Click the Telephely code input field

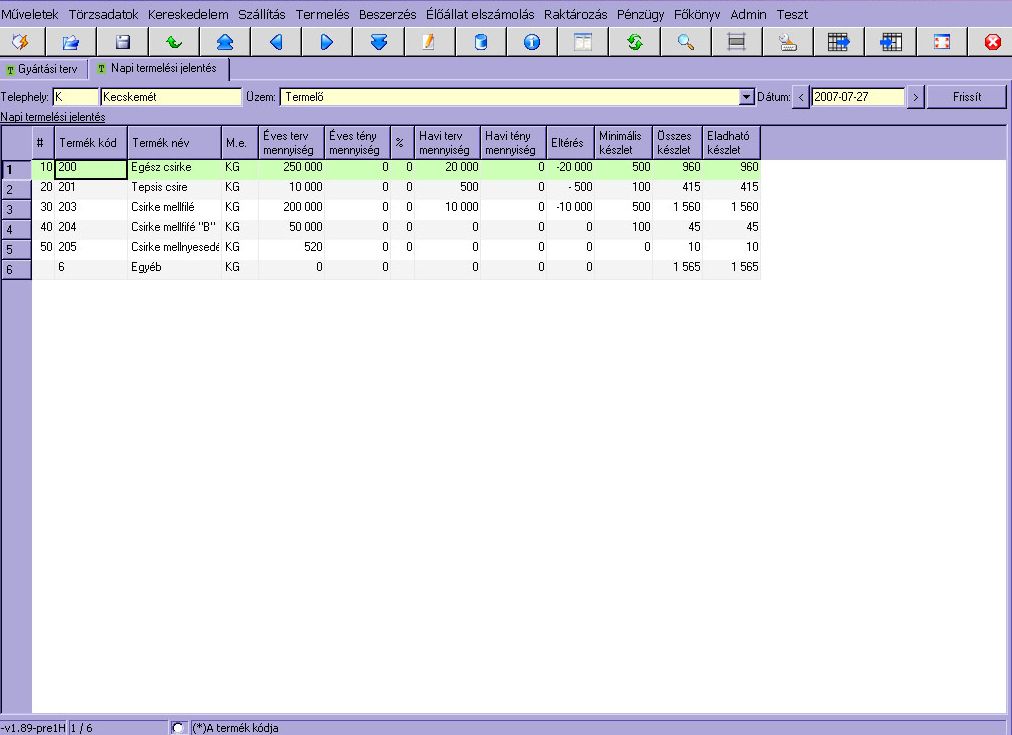75,97
